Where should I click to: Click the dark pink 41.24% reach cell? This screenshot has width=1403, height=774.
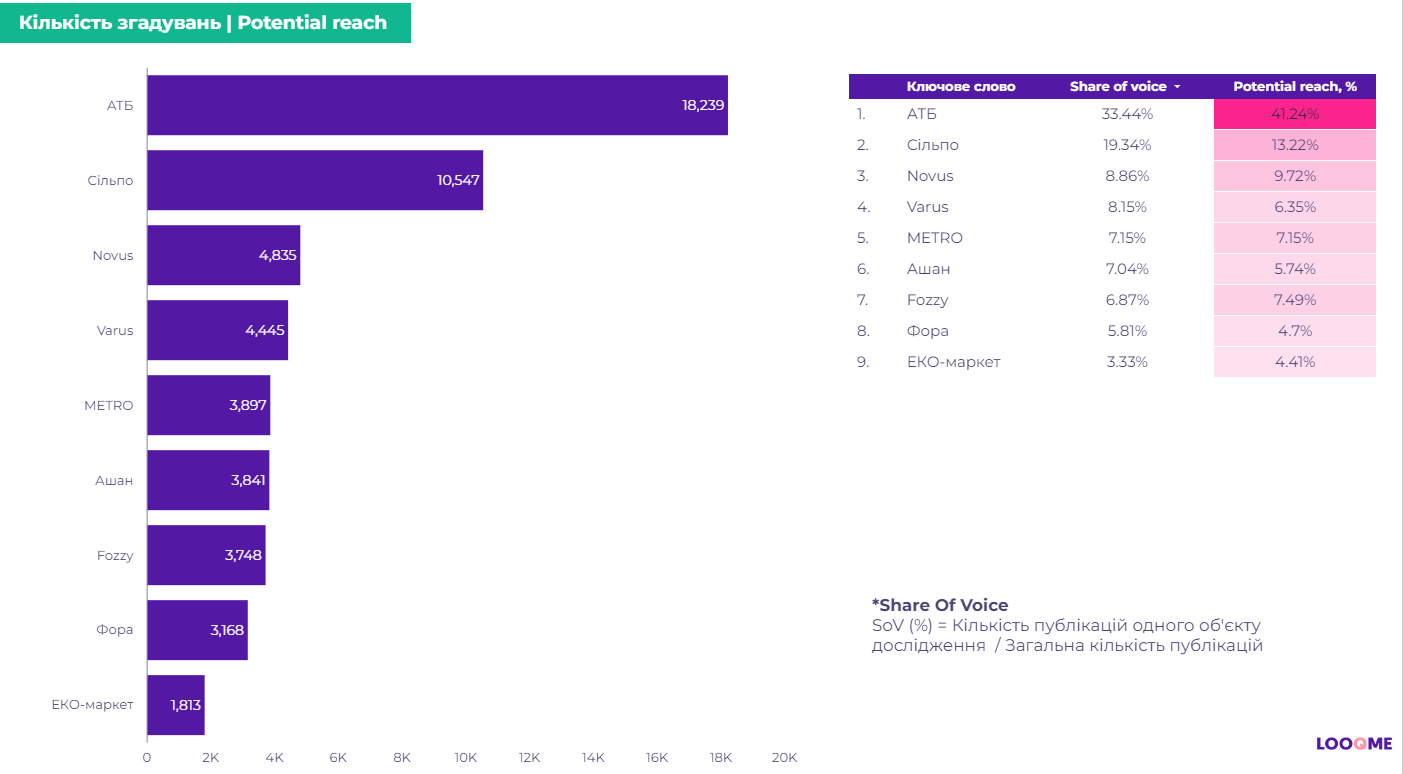1294,114
